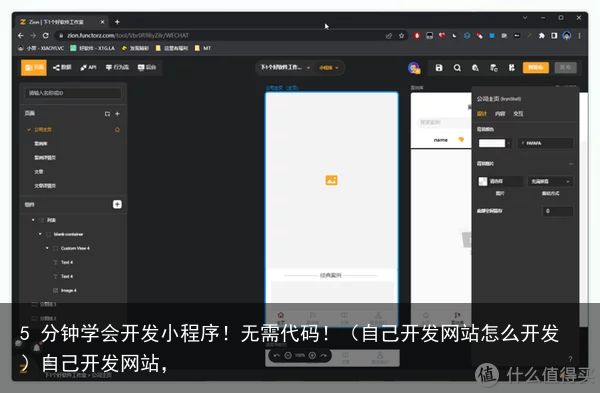The height and width of the screenshot is (393, 600).
Task: Open a new browser tab
Action: pyautogui.click(x=117, y=22)
